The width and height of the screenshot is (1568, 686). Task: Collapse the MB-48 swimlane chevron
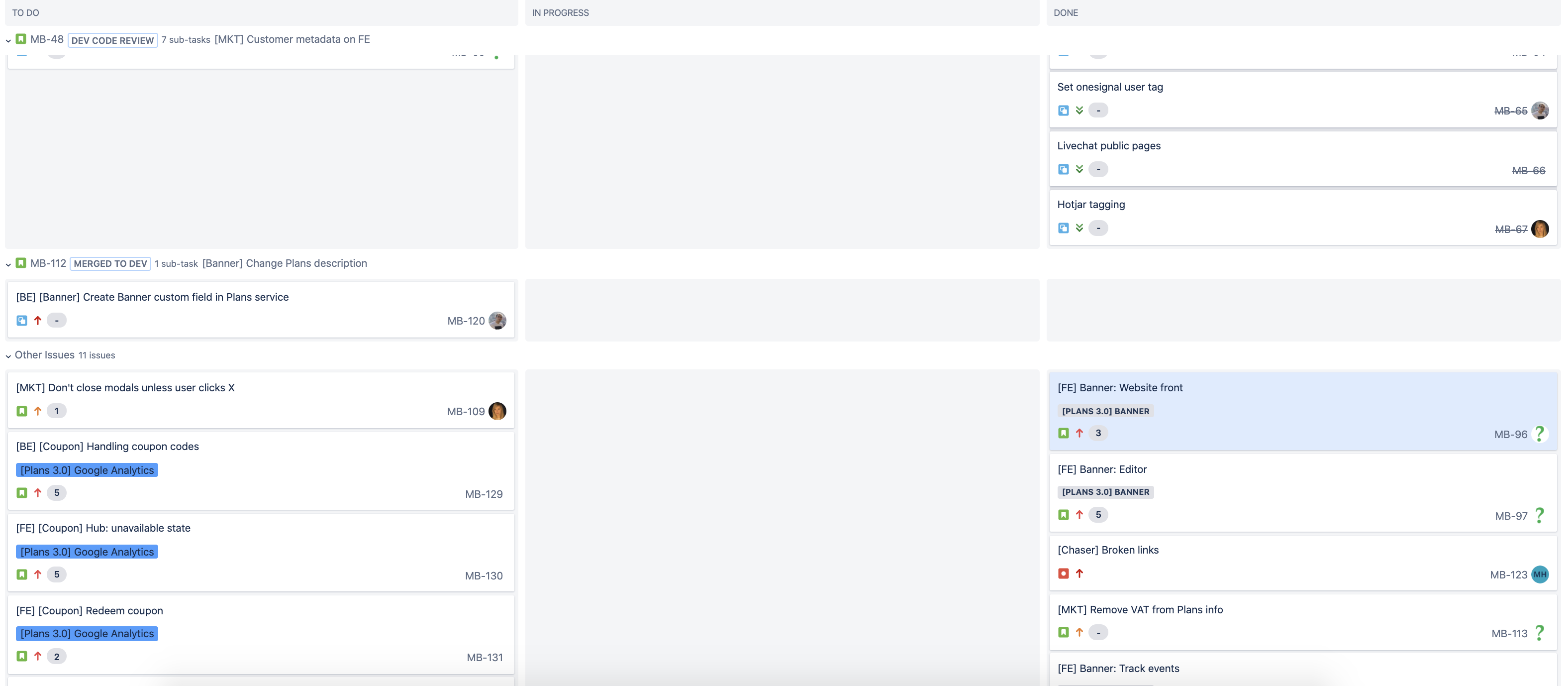point(8,41)
